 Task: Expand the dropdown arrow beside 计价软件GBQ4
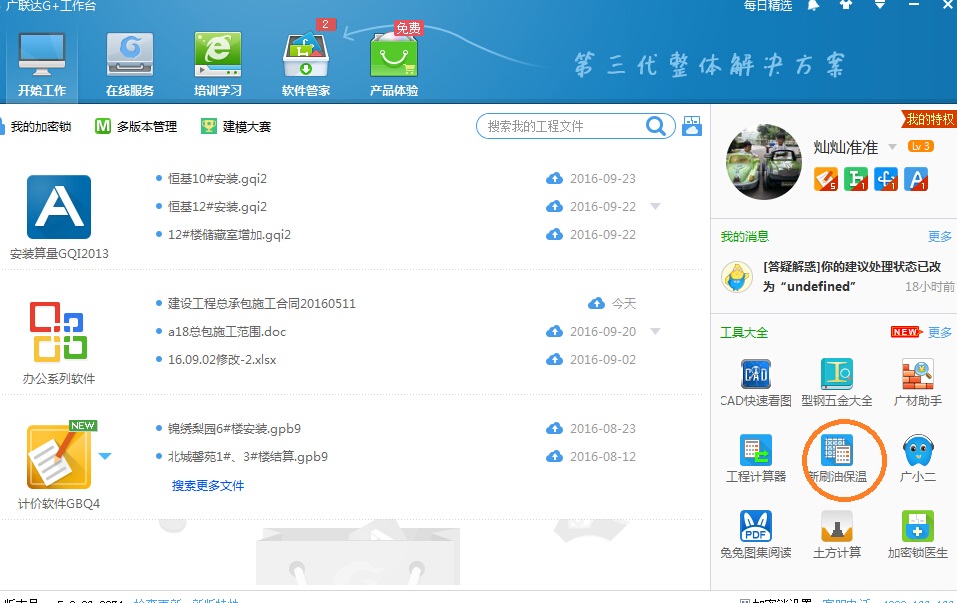coord(105,456)
